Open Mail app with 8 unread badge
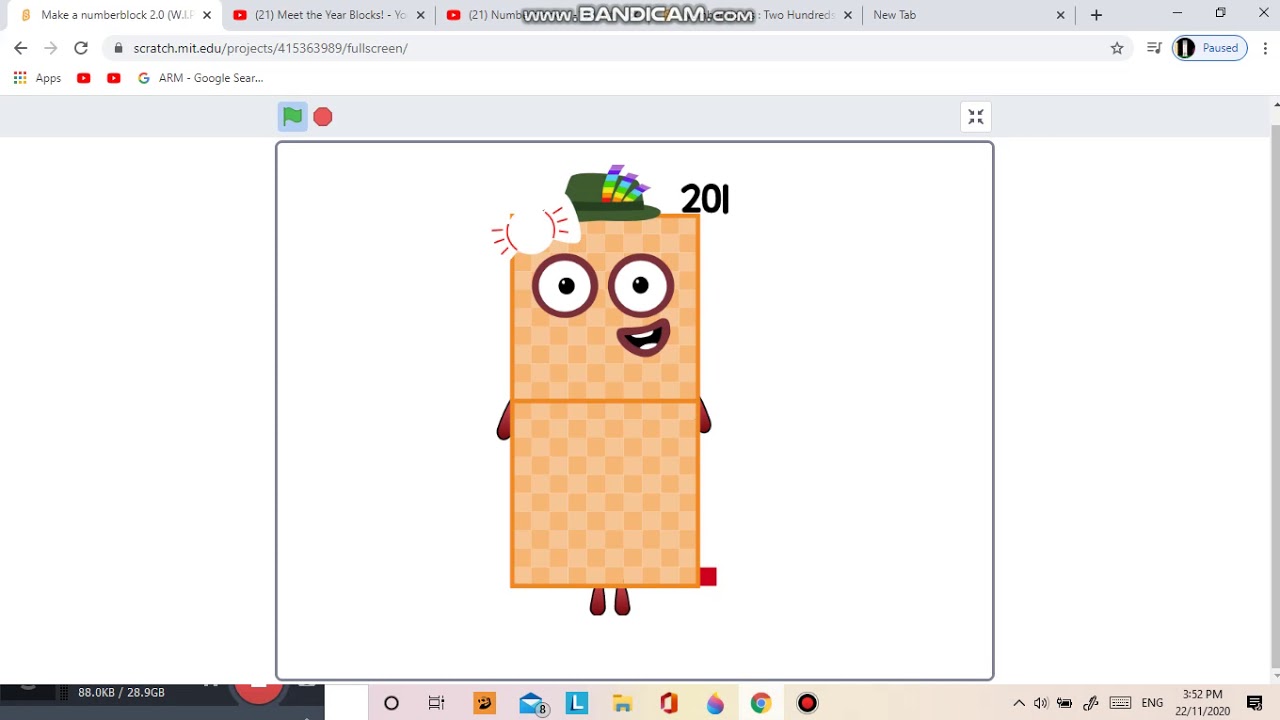This screenshot has height=720, width=1280. pos(533,704)
